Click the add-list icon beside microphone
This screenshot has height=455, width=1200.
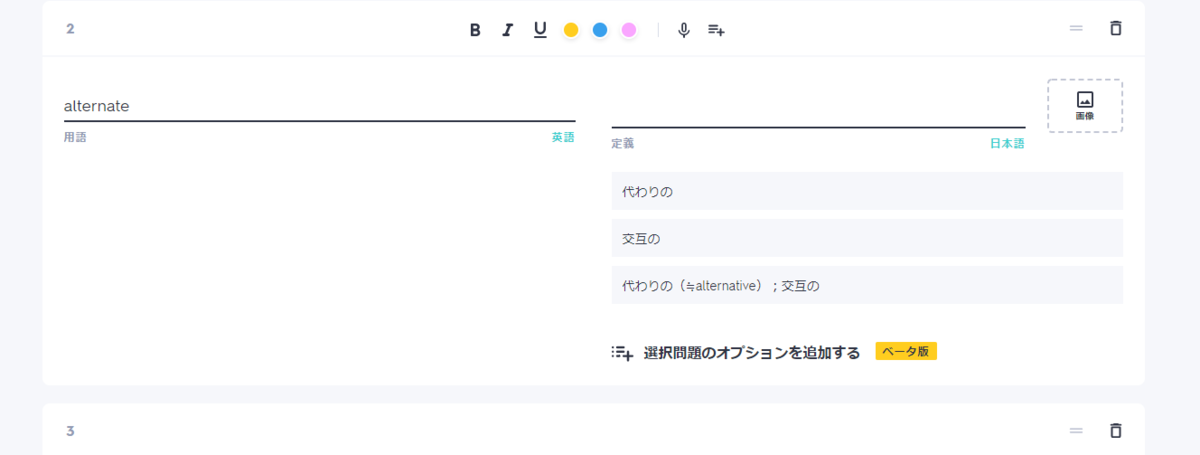716,30
